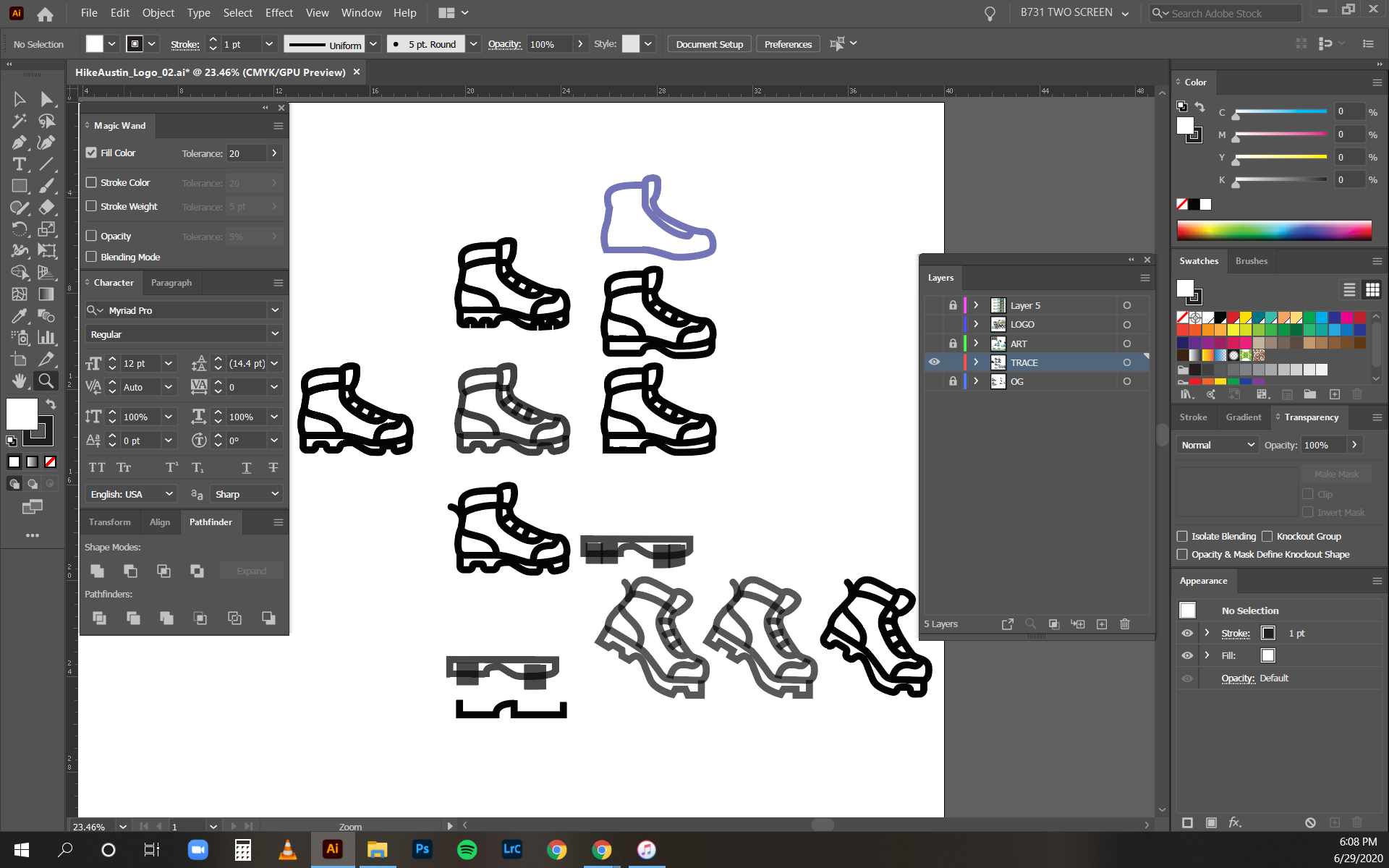Click the CMYK color spectrum bar
This screenshot has height=868, width=1389.
click(x=1273, y=230)
